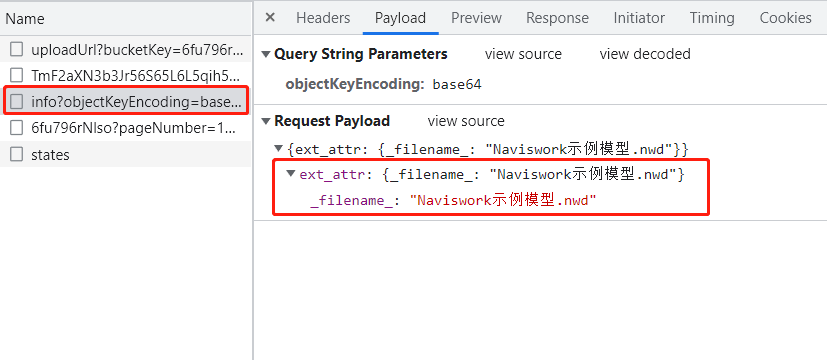
Task: Collapse Query String Parameters section
Action: tap(266, 54)
